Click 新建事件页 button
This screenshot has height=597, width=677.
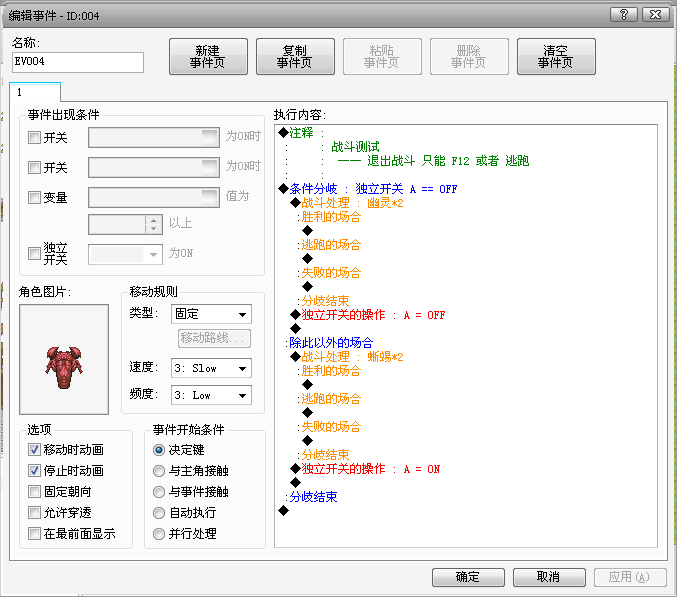point(208,57)
